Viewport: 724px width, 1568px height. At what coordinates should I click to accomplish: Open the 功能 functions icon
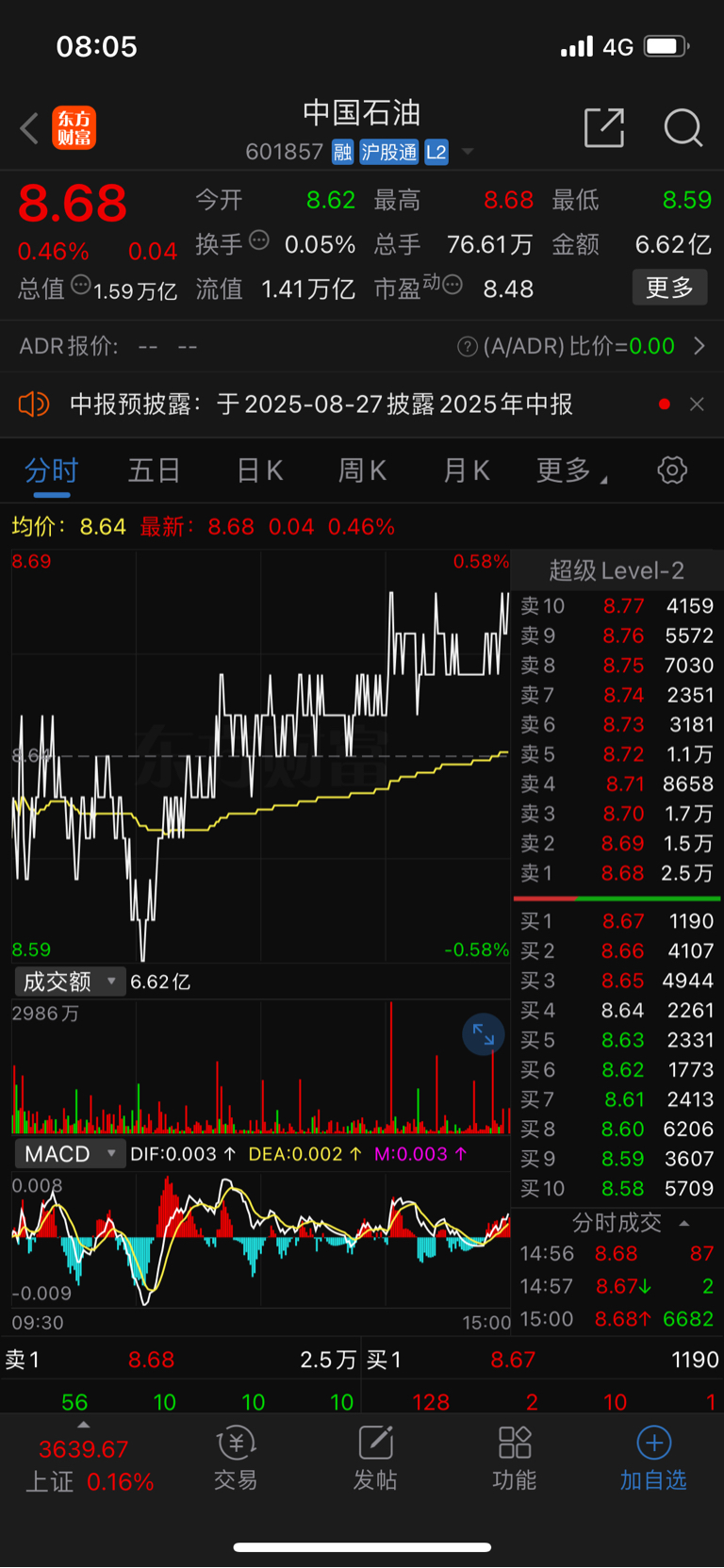click(514, 1458)
